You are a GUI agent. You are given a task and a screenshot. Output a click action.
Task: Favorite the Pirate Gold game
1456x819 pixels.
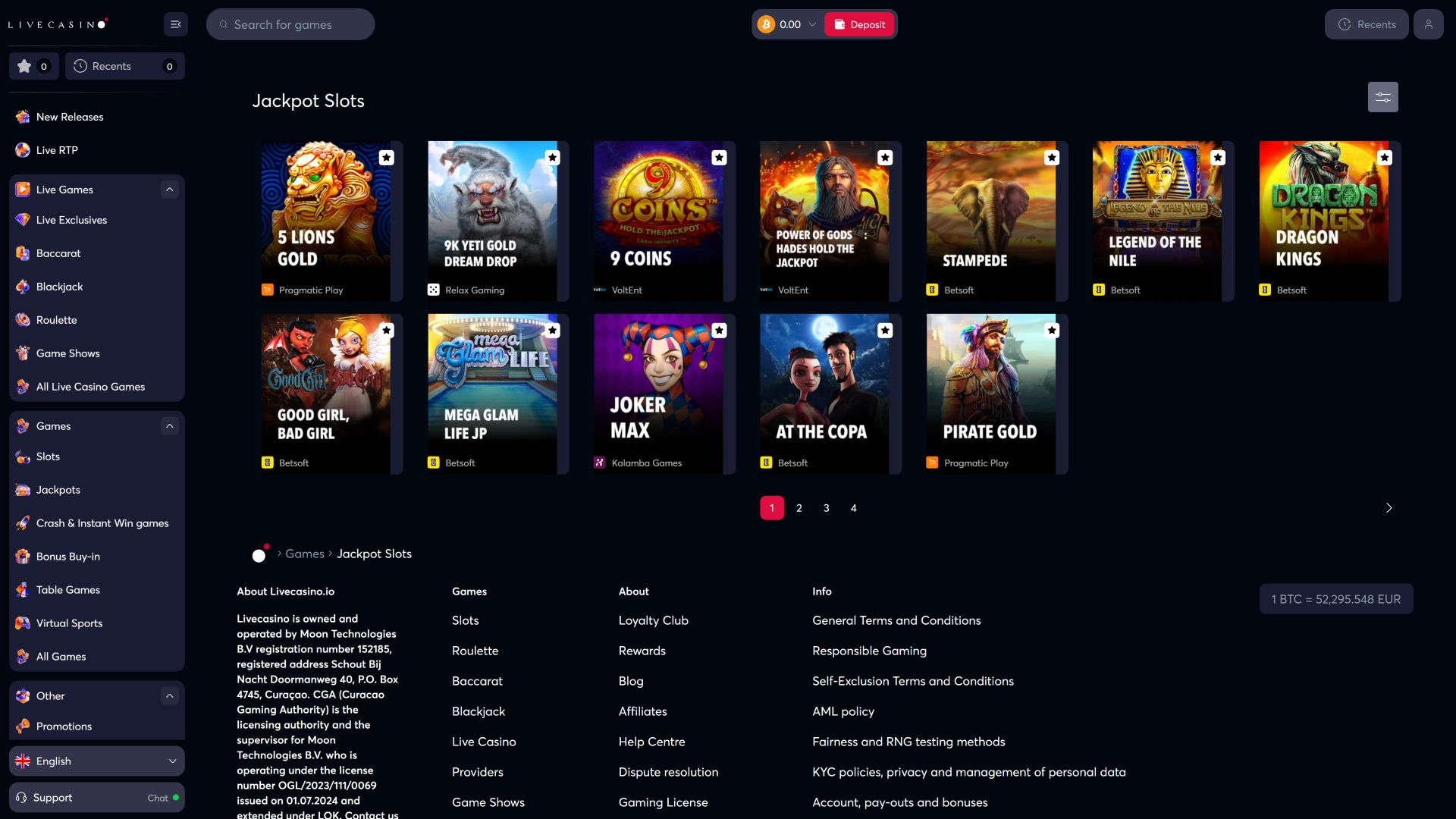tap(1052, 331)
